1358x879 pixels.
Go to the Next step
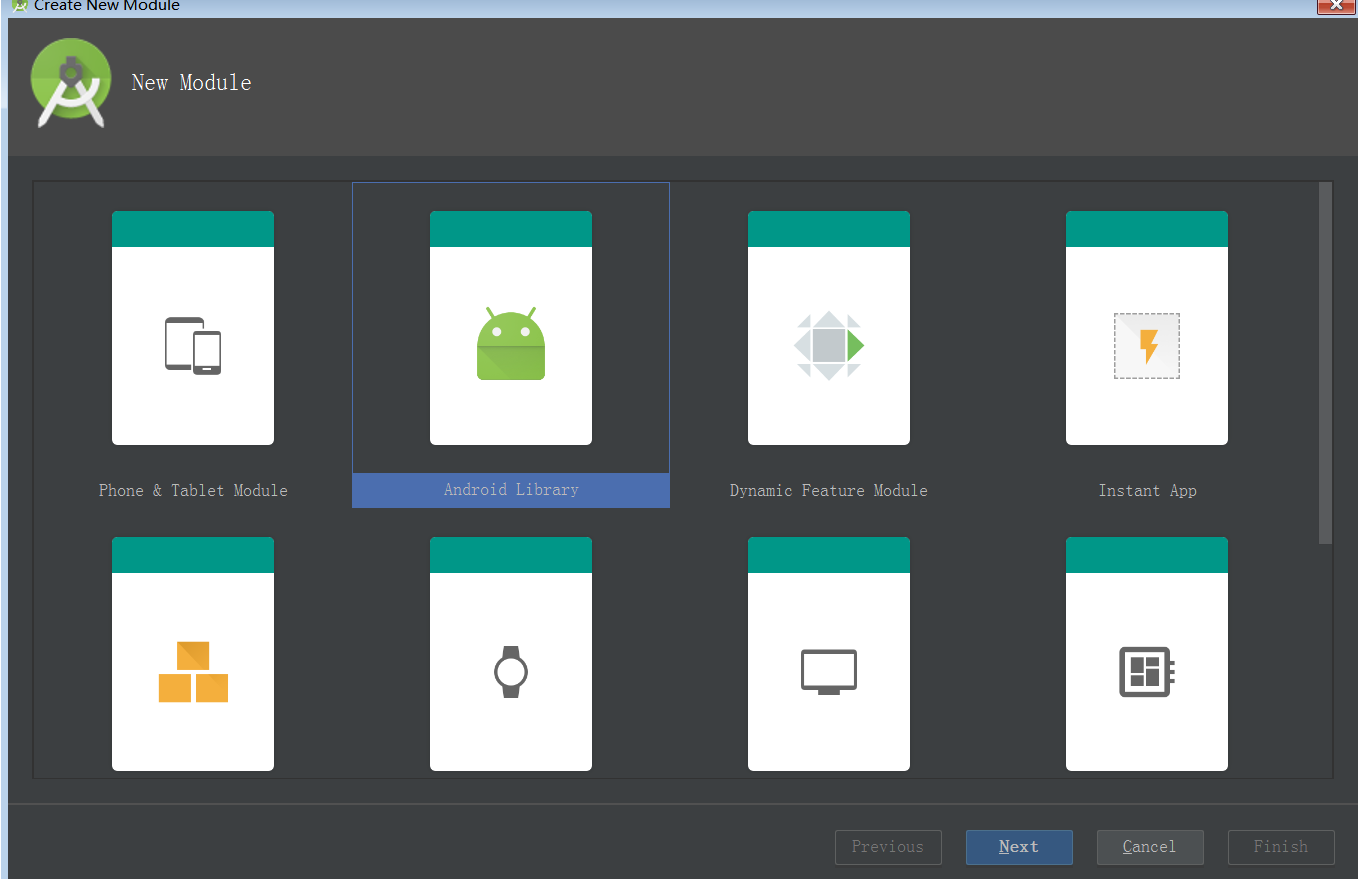(x=1019, y=847)
